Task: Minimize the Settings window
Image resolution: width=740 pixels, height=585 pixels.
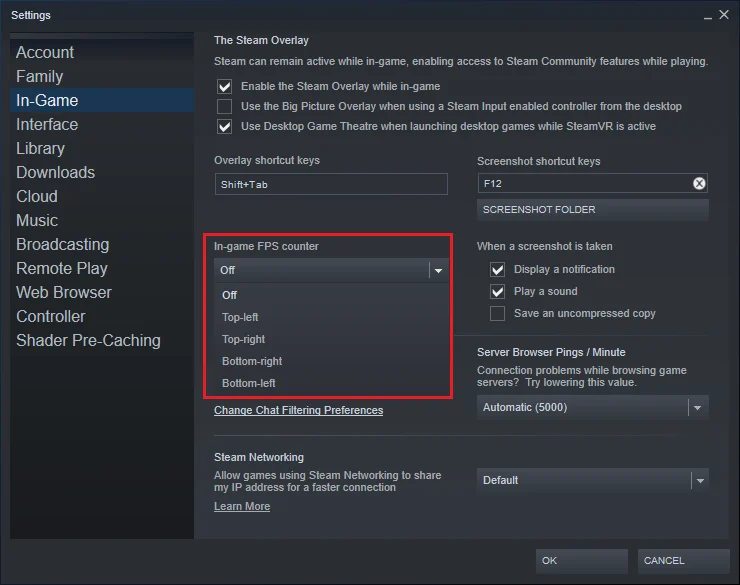Action: point(707,16)
